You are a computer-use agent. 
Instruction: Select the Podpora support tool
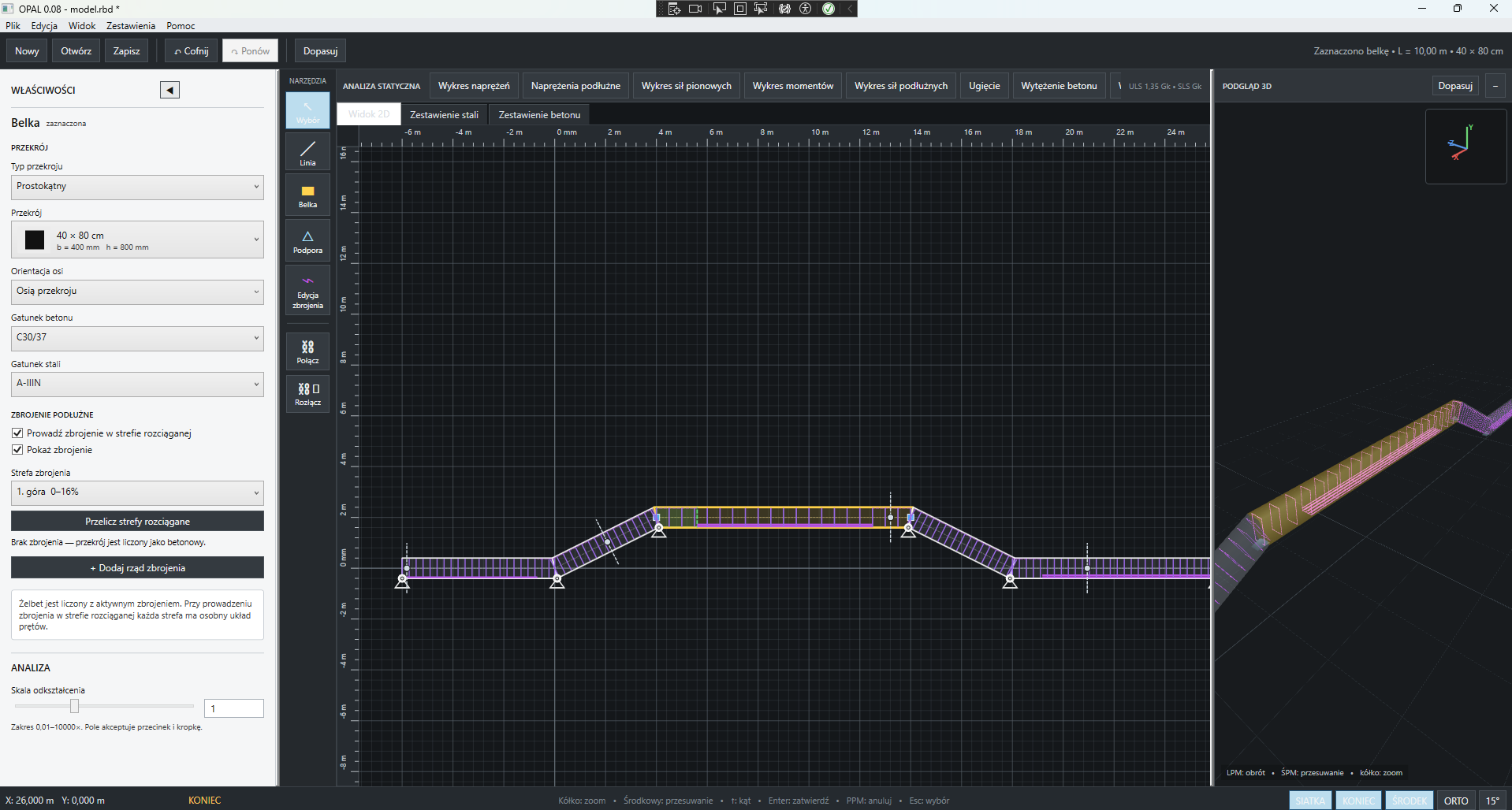click(307, 241)
